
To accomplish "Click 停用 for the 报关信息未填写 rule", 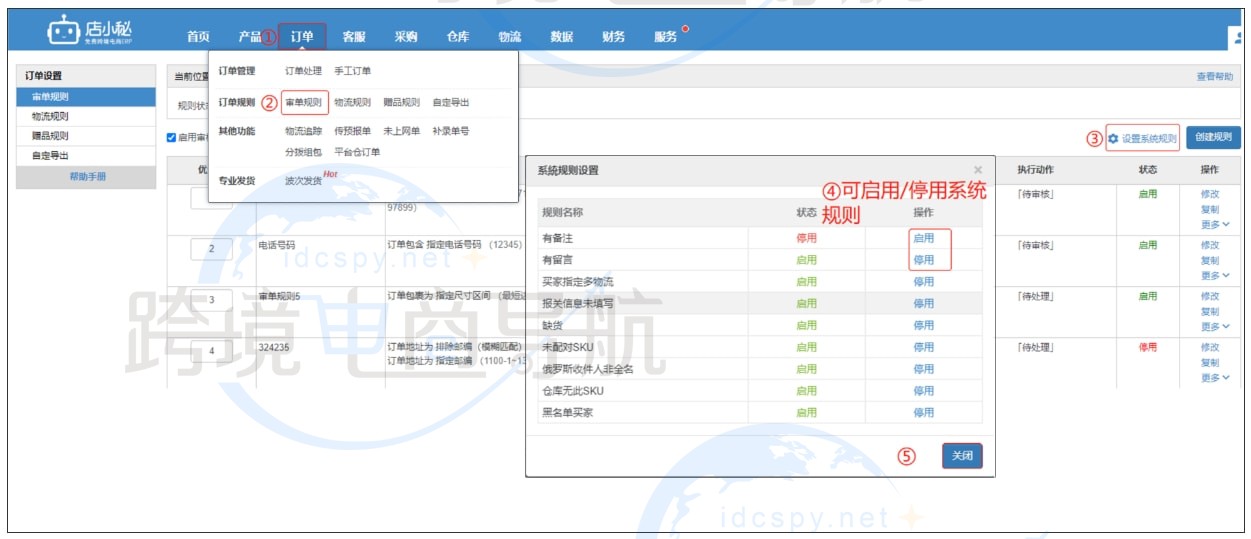I will [923, 304].
